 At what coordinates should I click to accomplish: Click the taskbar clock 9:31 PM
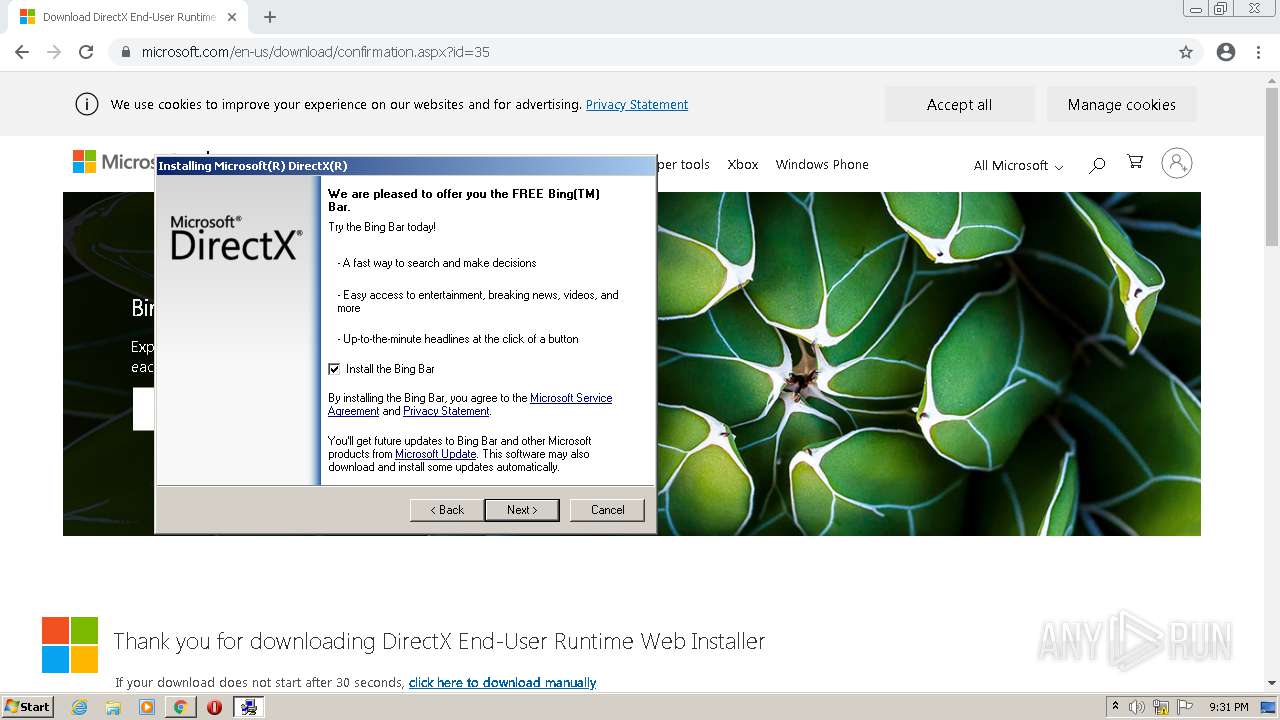1229,707
